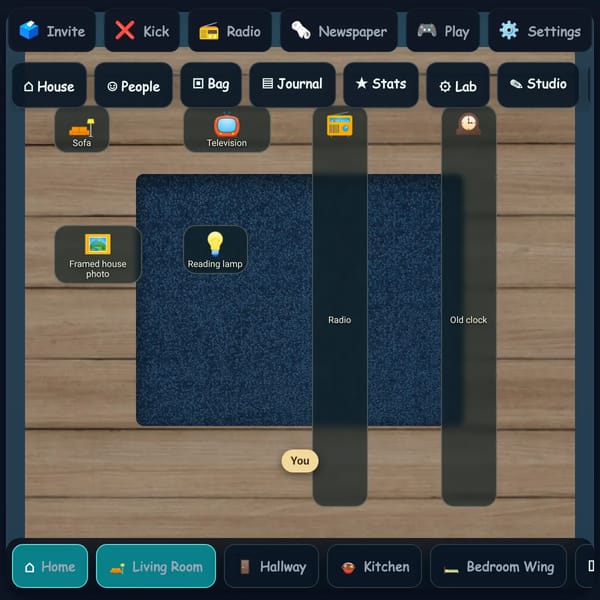Screen dimensions: 600x600
Task: Click the blue cube Invite icon
Action: (x=29, y=30)
